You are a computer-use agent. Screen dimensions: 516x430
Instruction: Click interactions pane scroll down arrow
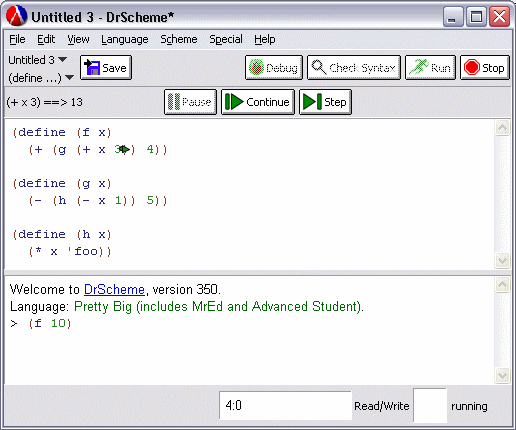[x=502, y=376]
